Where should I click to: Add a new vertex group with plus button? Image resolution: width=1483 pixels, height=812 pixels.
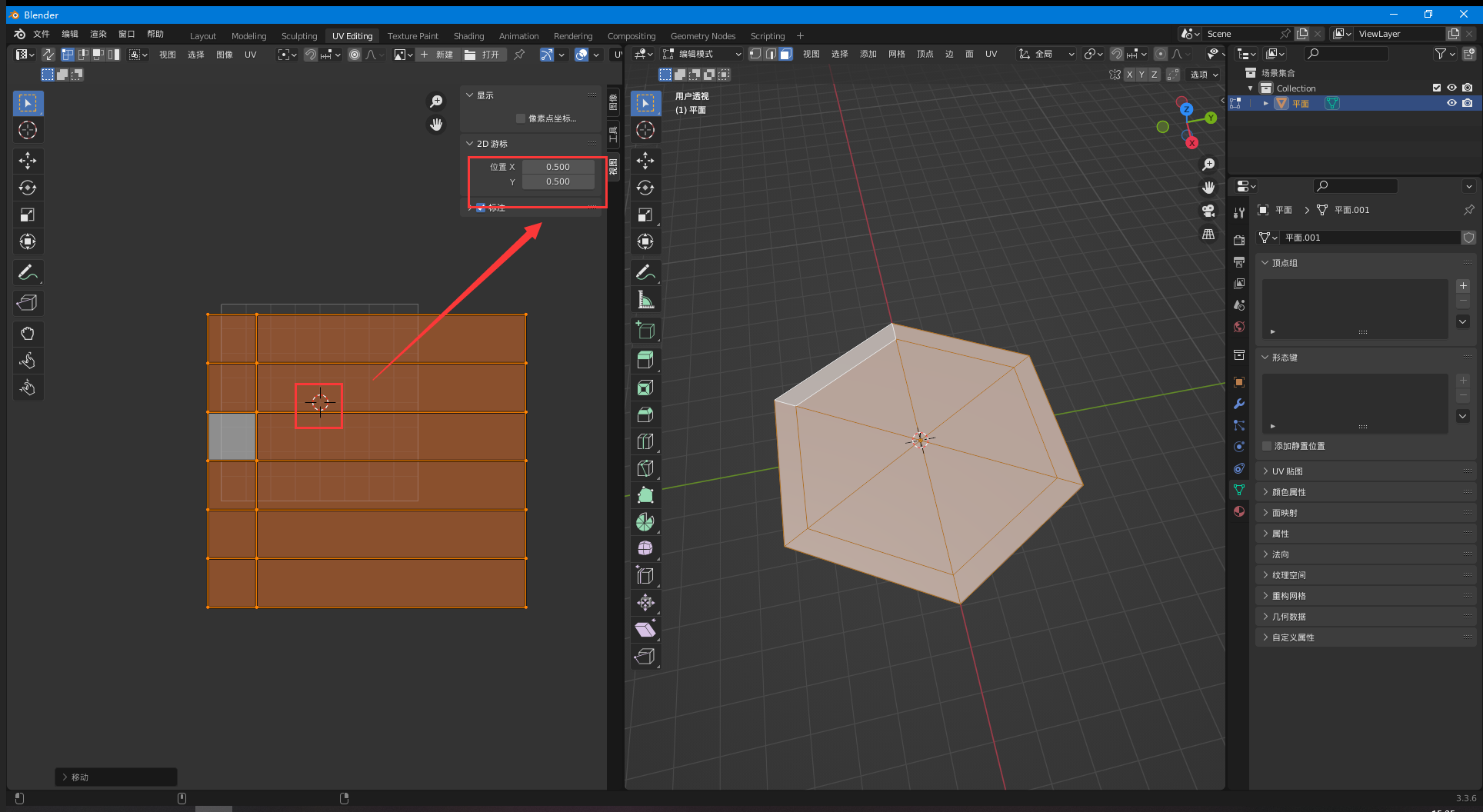coord(1463,286)
